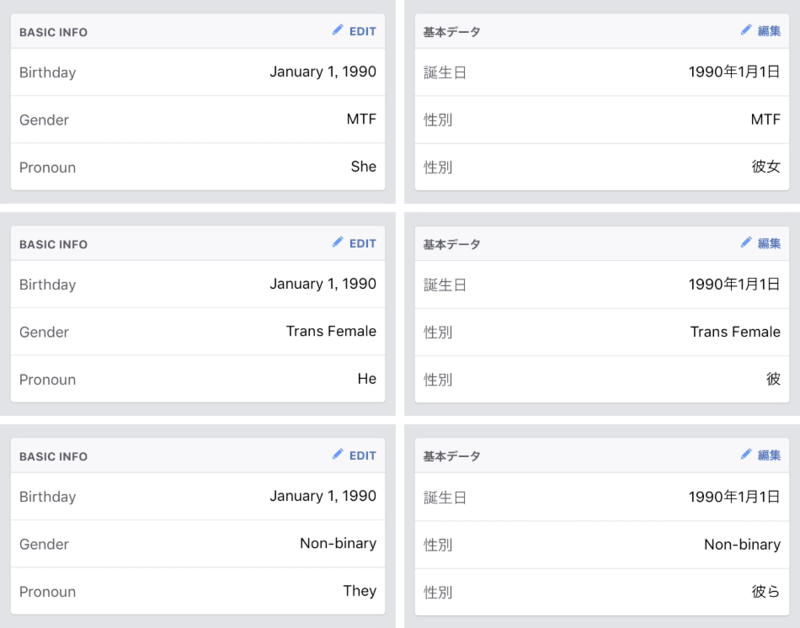Click EDIT on the card with pronoun He
This screenshot has width=800, height=628.
362,244
